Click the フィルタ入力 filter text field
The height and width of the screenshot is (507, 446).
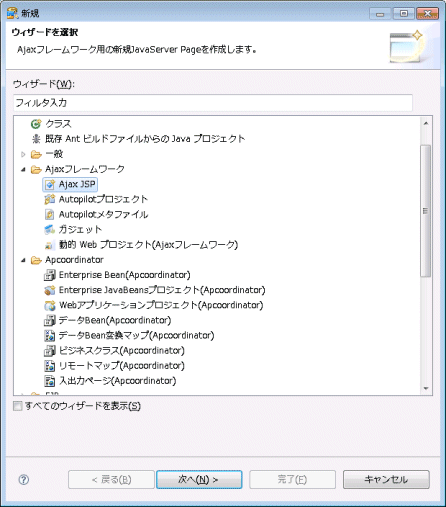pos(213,103)
